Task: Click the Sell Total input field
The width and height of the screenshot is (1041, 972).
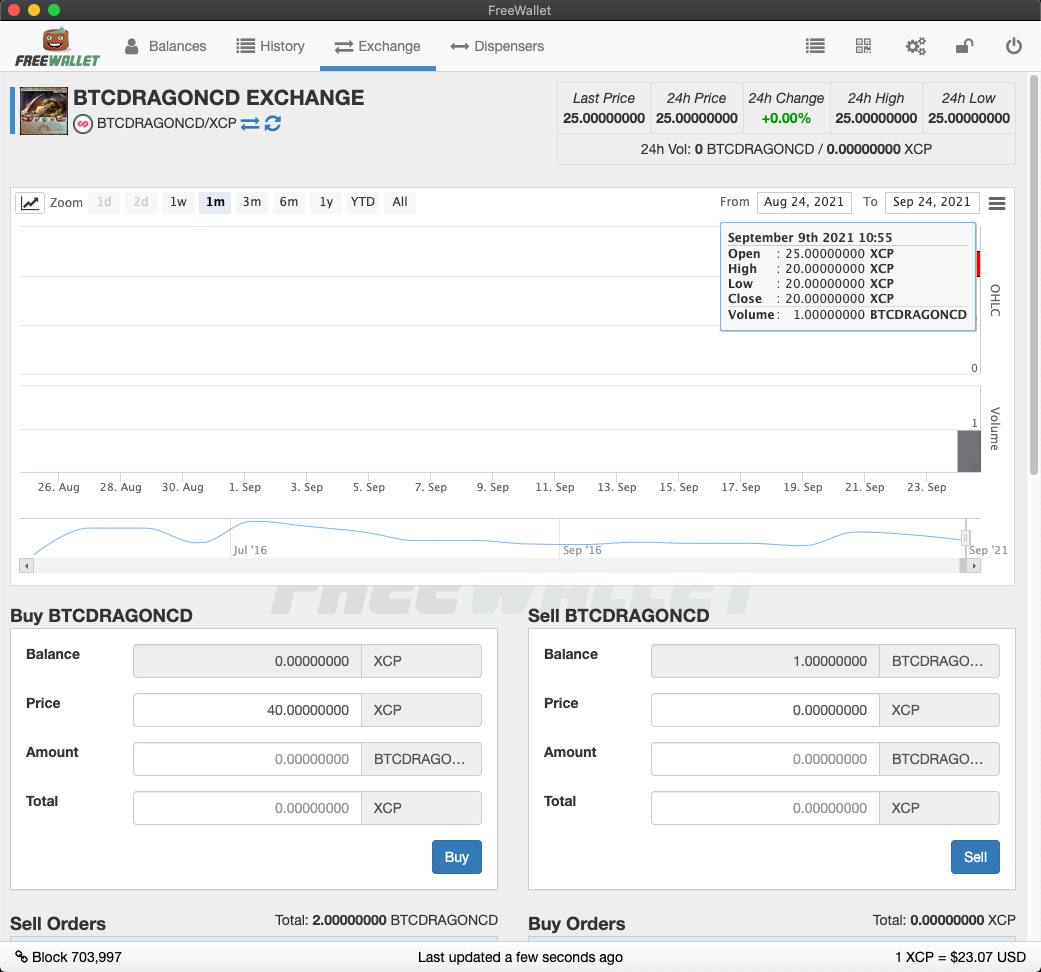Action: tap(765, 808)
